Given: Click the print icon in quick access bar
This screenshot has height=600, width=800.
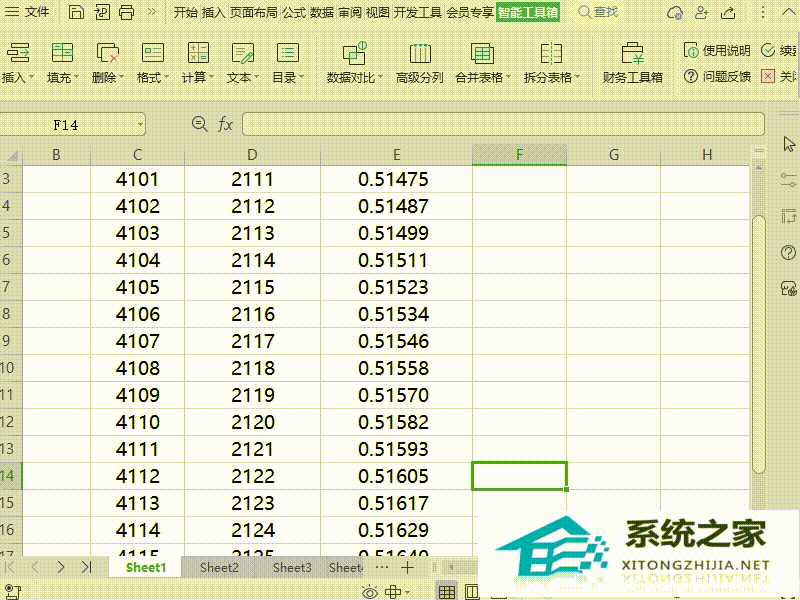Looking at the screenshot, I should pyautogui.click(x=126, y=12).
